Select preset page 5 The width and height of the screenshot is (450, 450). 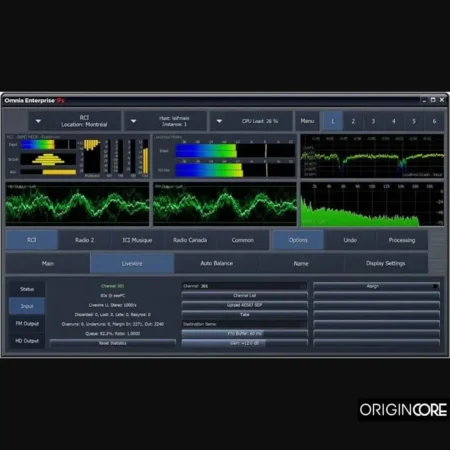(x=414, y=121)
